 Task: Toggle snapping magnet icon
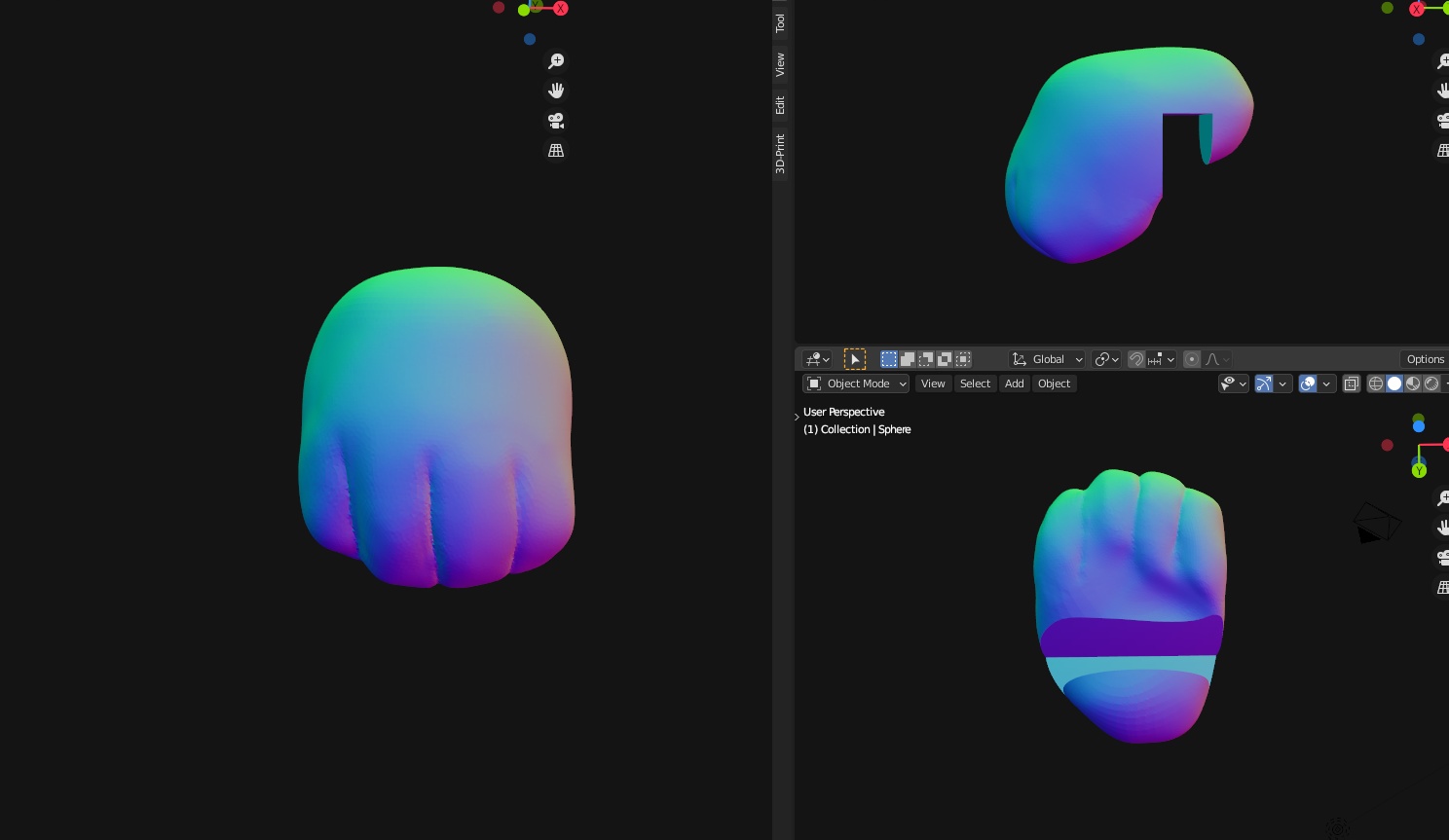click(x=1136, y=359)
